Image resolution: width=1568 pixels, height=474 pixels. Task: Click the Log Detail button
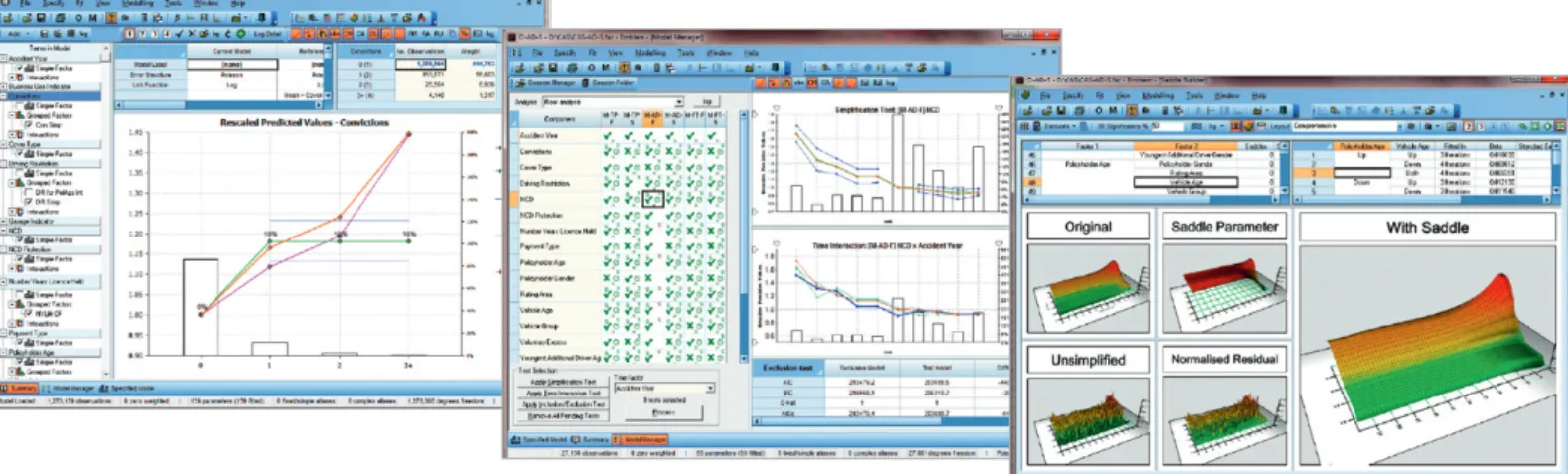[268, 34]
